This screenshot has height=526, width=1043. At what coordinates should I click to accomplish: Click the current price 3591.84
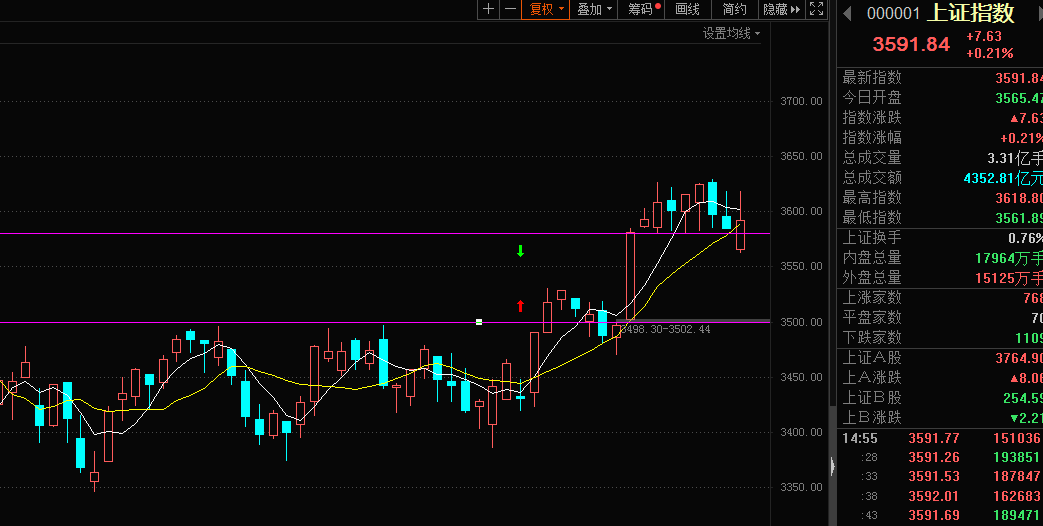click(x=911, y=45)
